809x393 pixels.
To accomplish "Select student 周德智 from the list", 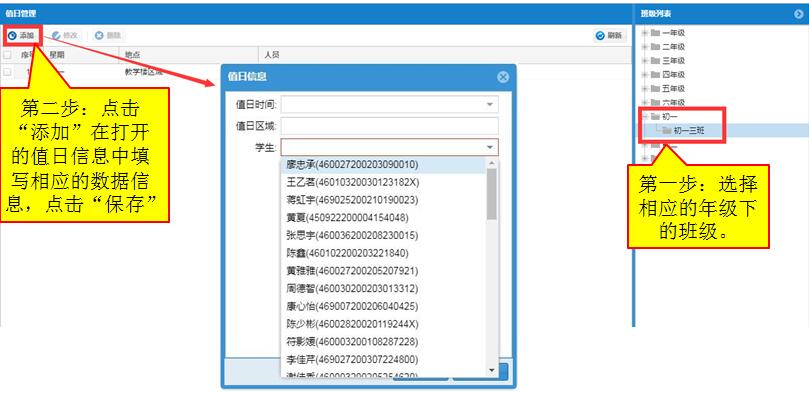I will click(383, 288).
